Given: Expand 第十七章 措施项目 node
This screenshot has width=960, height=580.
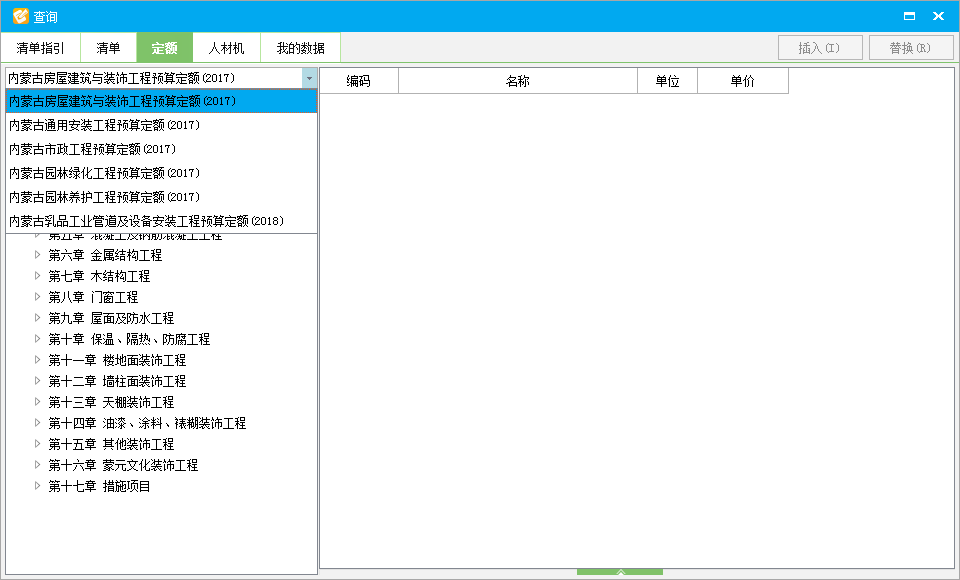Looking at the screenshot, I should click(37, 486).
